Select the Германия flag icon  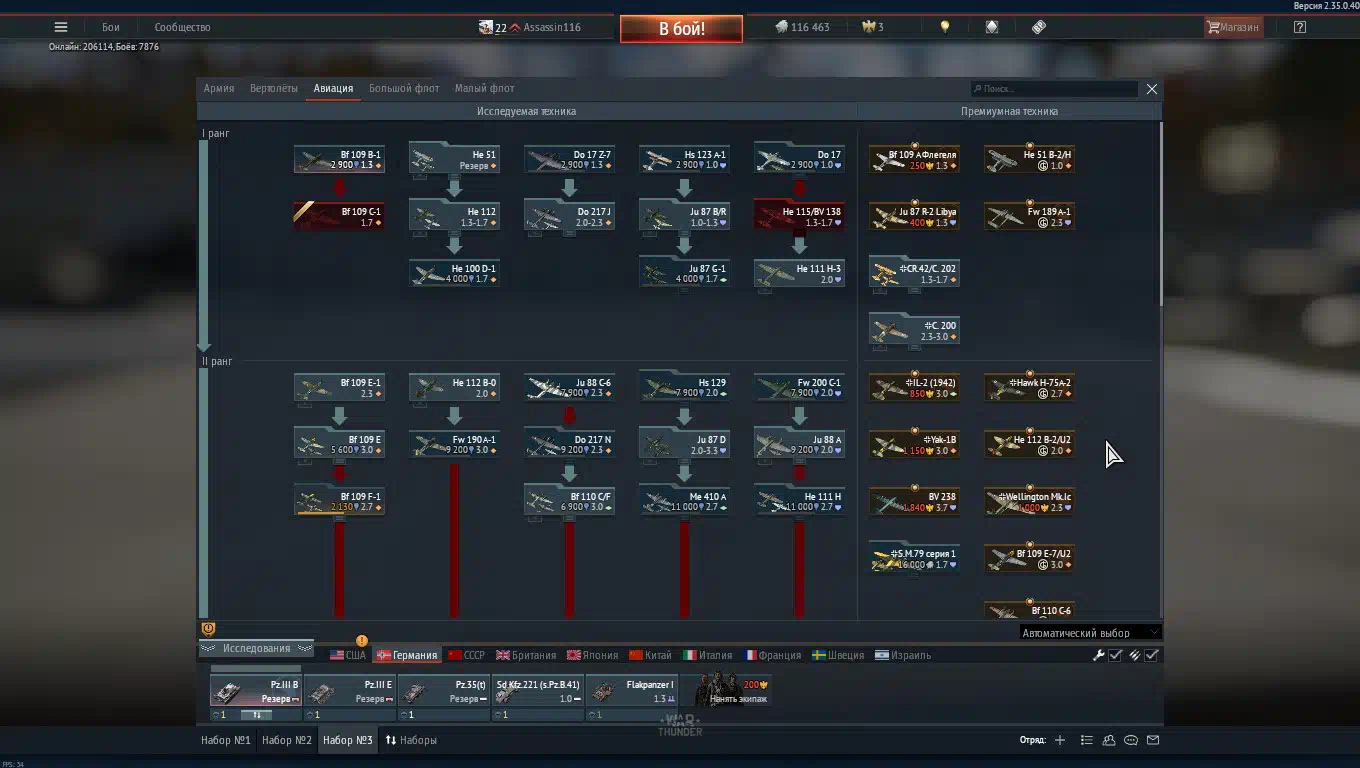coord(383,655)
